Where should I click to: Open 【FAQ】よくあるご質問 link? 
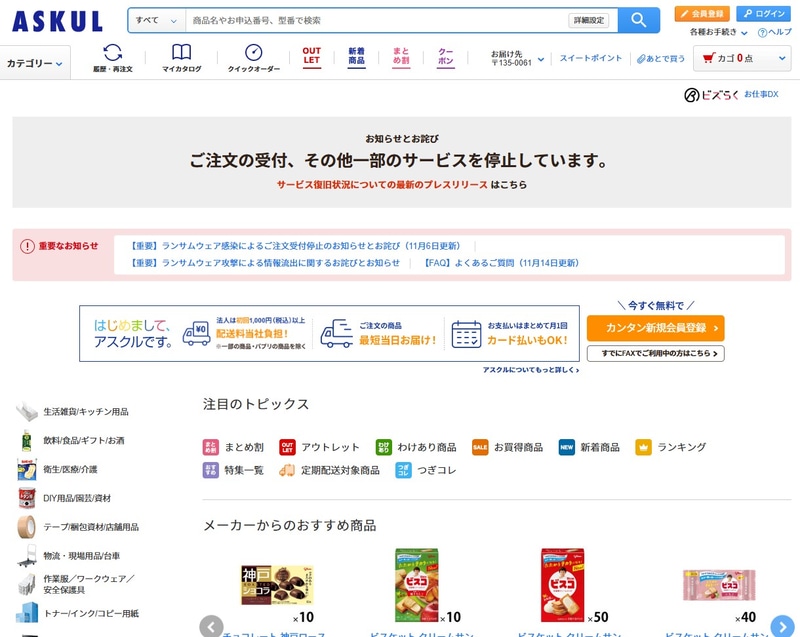pos(501,263)
